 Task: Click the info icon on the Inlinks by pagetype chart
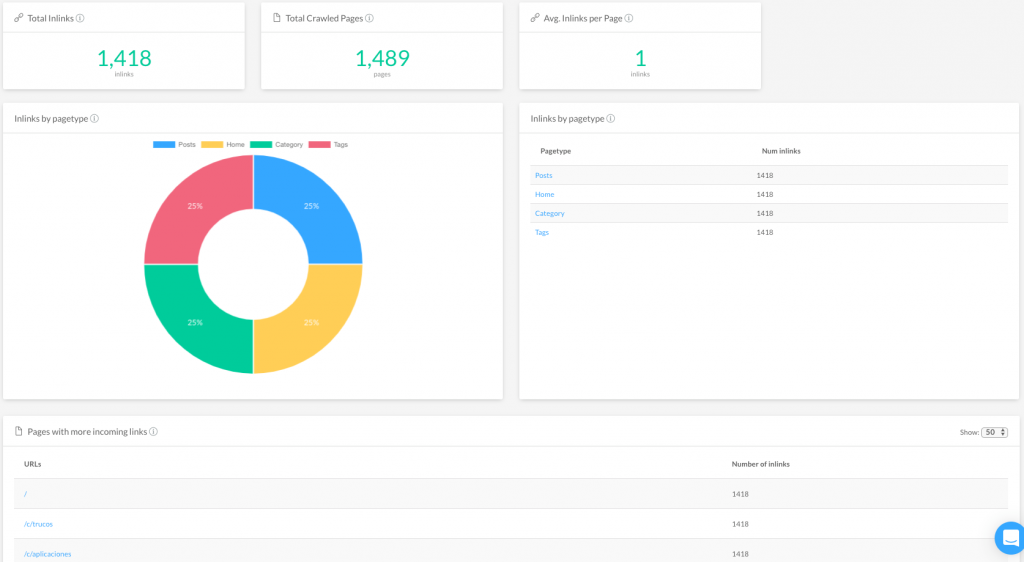tap(95, 119)
